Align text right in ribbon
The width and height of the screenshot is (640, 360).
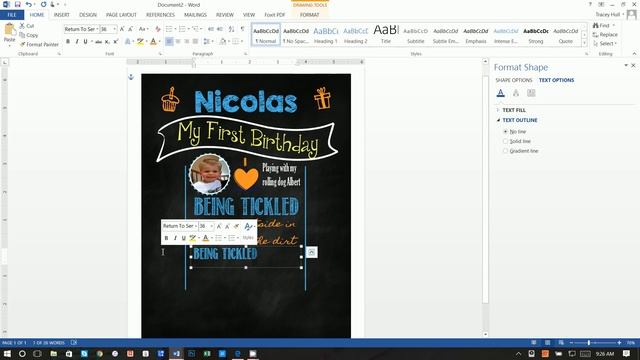point(187,41)
